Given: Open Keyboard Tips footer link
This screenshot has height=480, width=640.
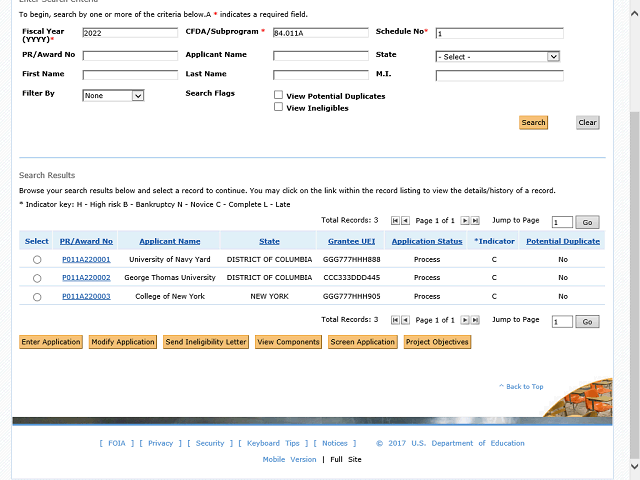Looking at the screenshot, I should coord(273,443).
